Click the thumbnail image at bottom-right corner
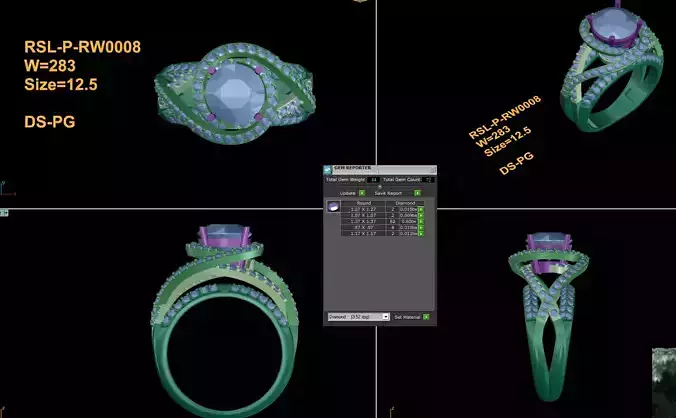This screenshot has width=676, height=418. (664, 383)
